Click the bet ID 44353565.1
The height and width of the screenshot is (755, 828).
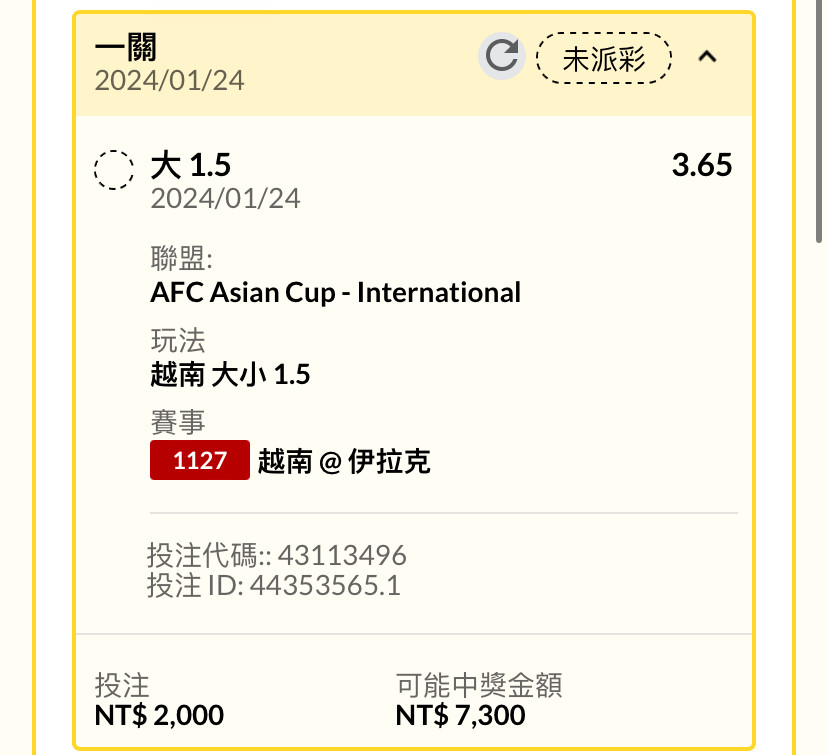[x=325, y=585]
